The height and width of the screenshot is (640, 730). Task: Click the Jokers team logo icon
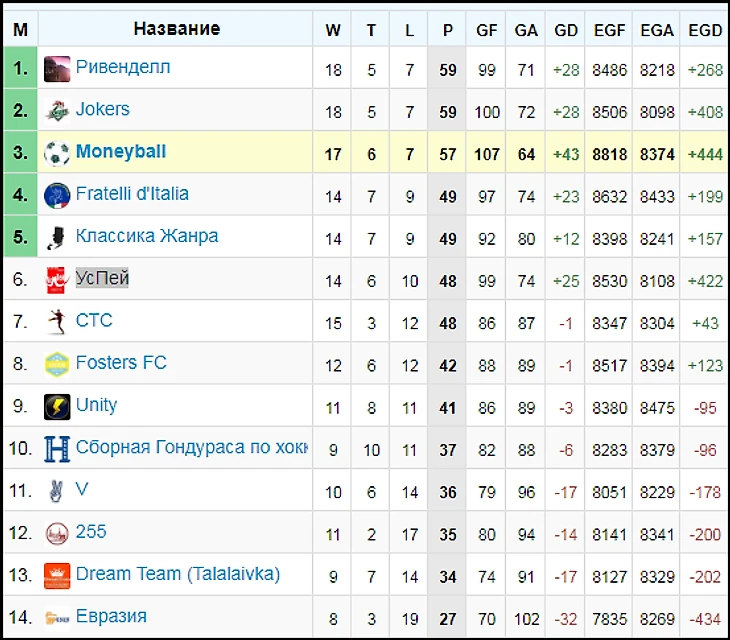click(x=57, y=111)
